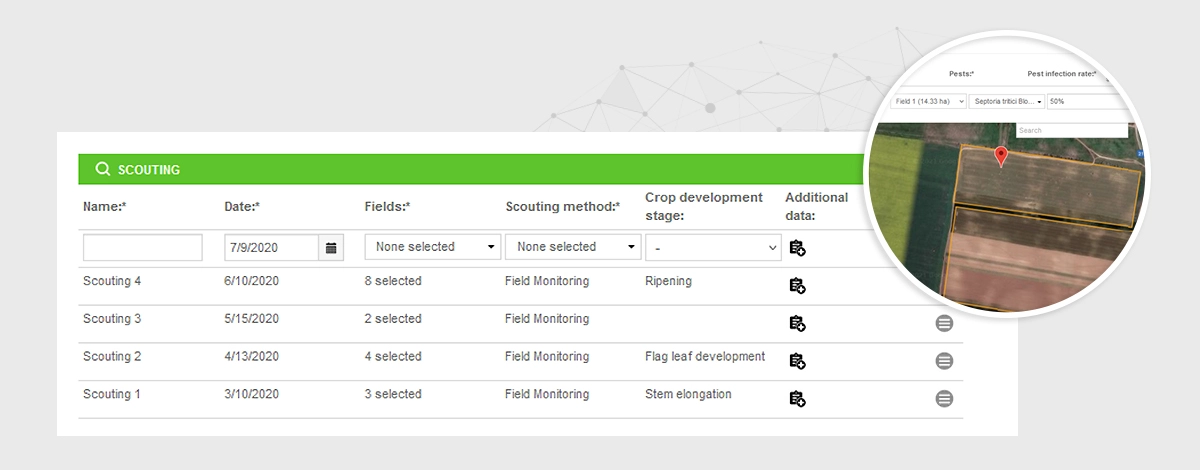Screen dimensions: 1200x470
Task: Click the pest infection rate 50% field
Action: pos(1085,102)
